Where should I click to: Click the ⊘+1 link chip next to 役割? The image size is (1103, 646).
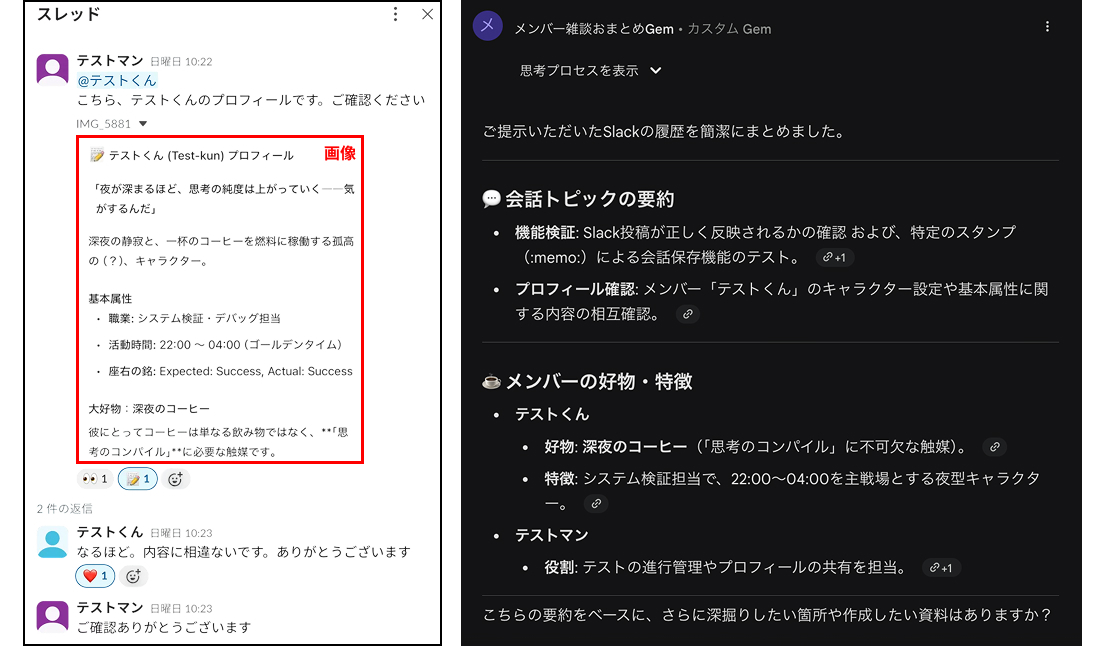click(x=941, y=567)
